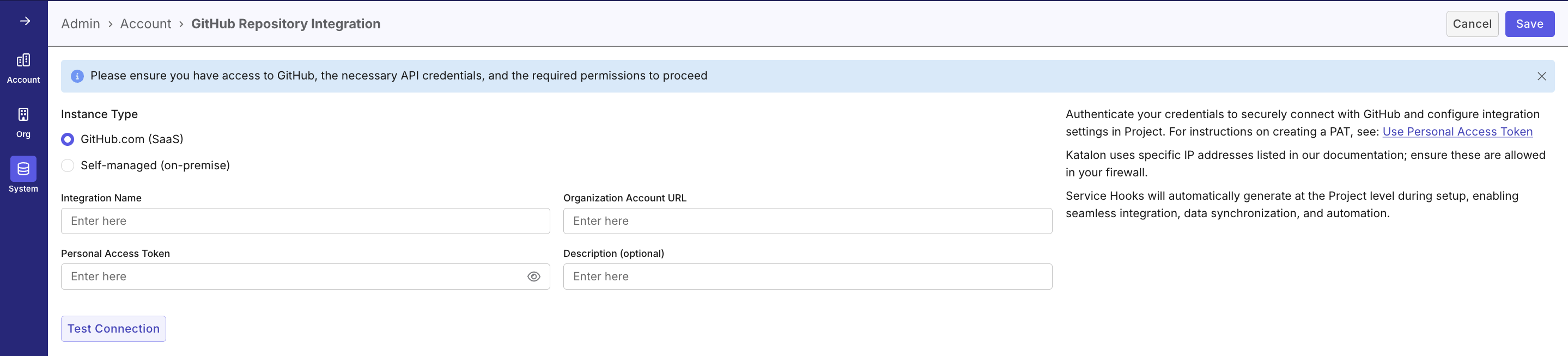
Task: Open the Org sidebar section
Action: 23,123
